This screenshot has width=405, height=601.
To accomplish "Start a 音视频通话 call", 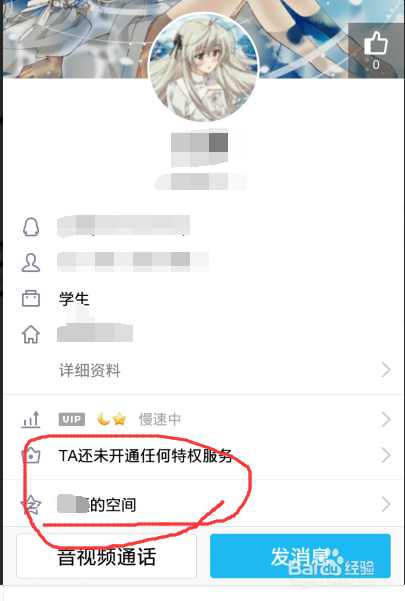I will [107, 556].
